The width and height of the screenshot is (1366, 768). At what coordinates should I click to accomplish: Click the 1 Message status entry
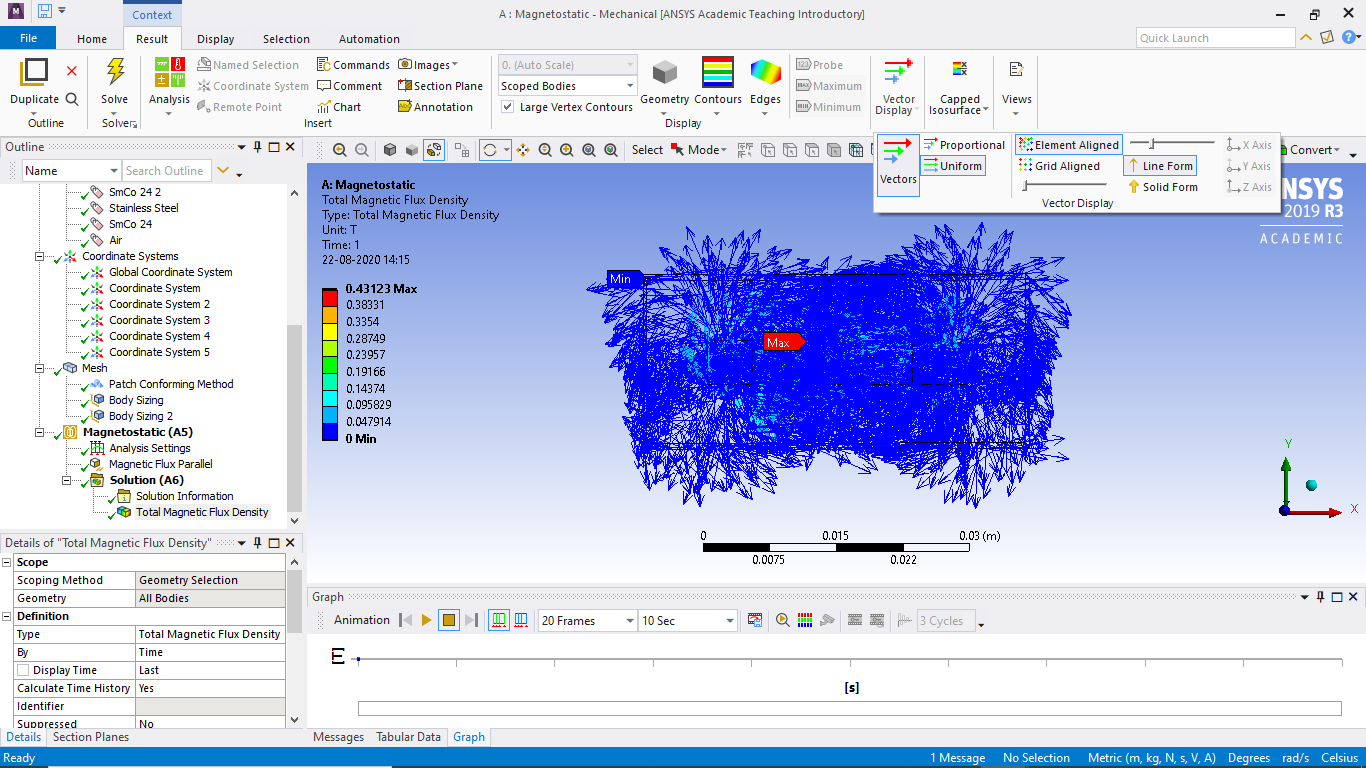click(957, 758)
